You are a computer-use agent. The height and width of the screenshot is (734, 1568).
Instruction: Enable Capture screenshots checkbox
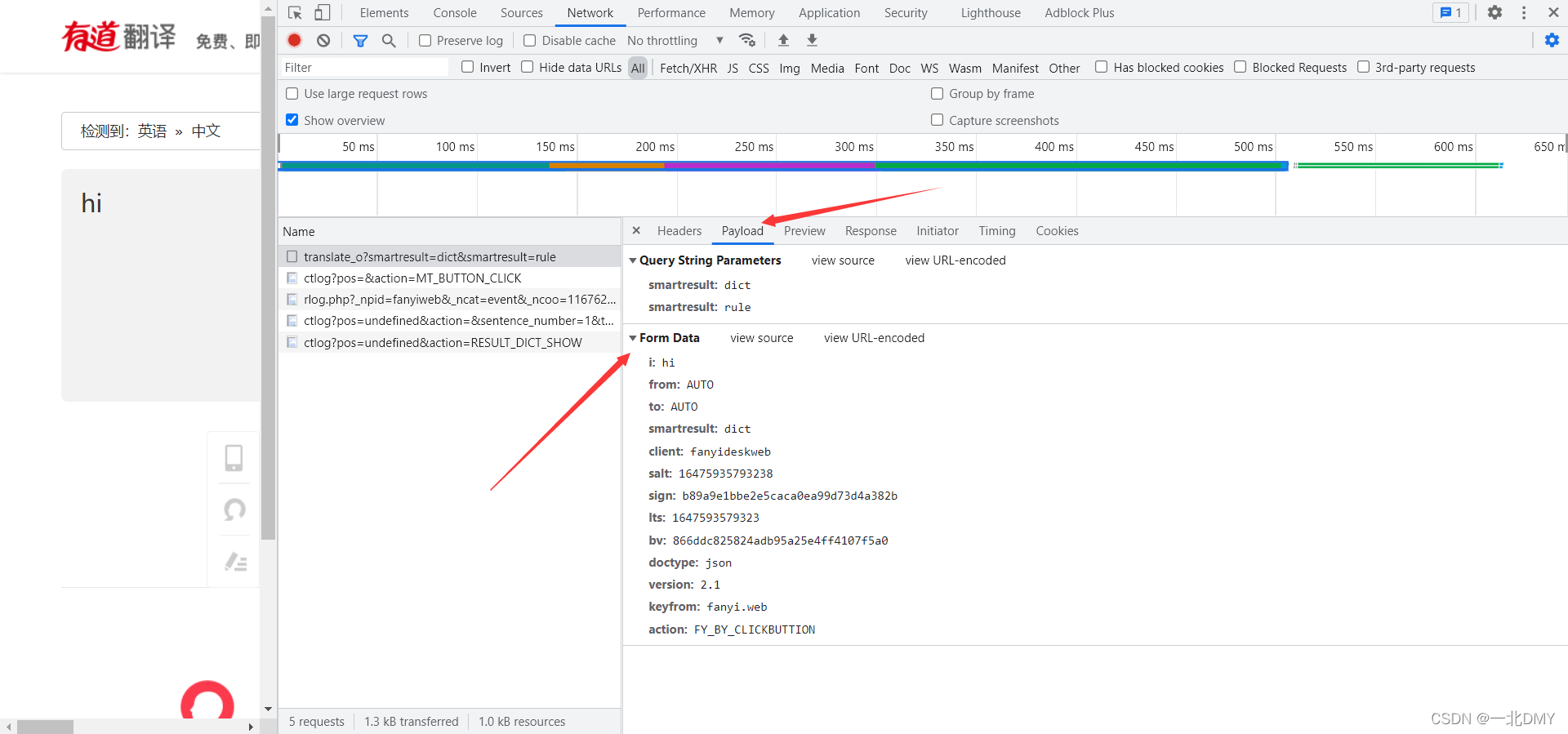coord(938,120)
